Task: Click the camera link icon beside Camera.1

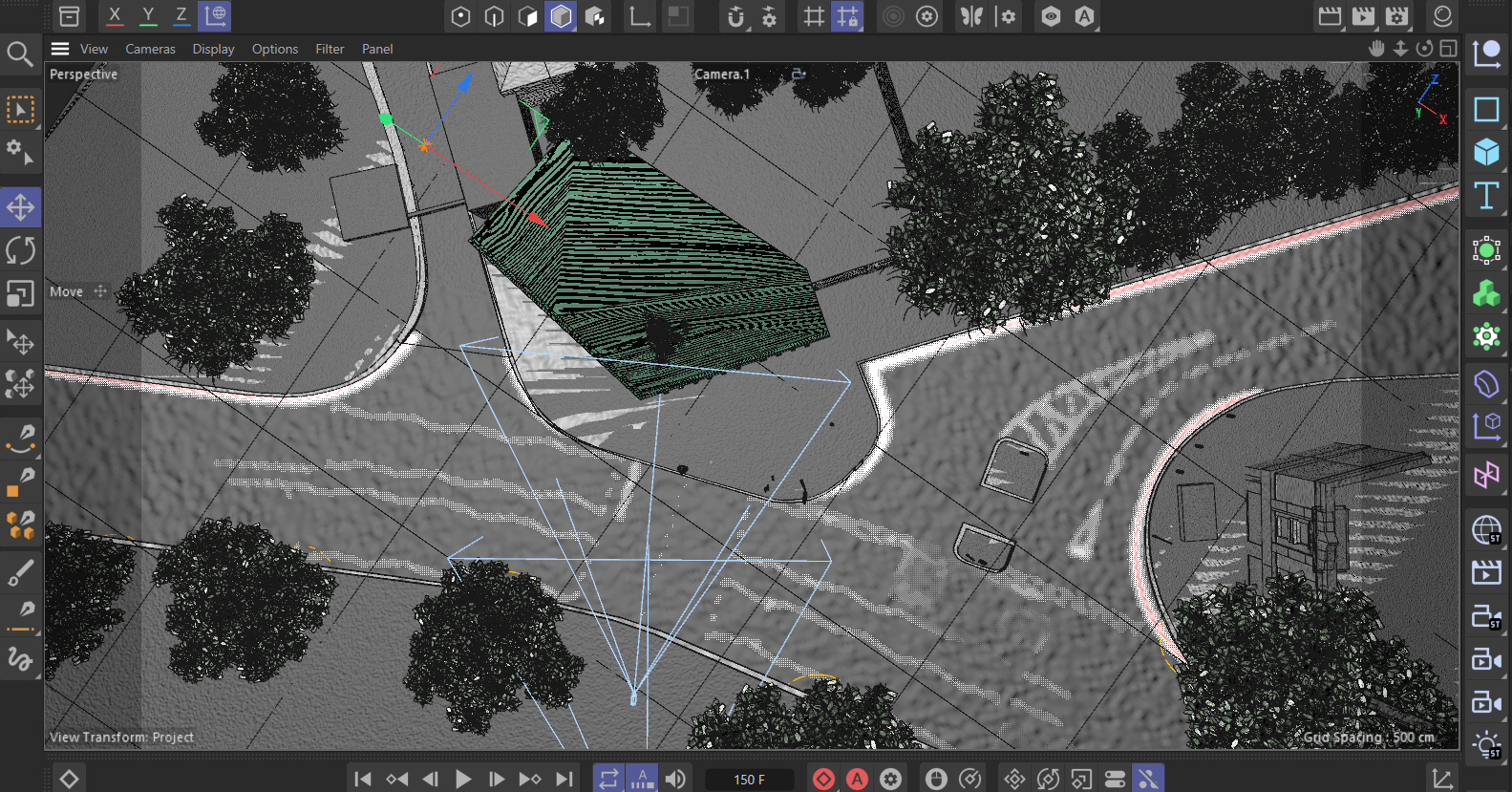Action: [799, 74]
